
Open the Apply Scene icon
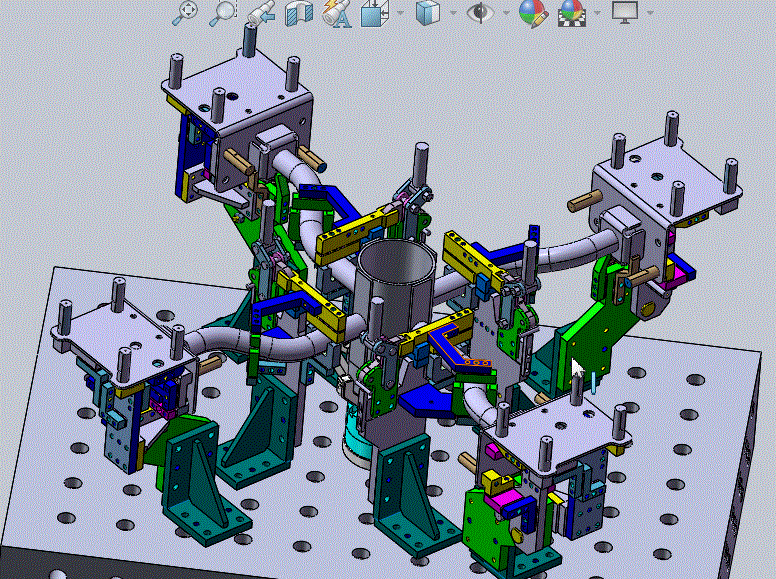[572, 13]
